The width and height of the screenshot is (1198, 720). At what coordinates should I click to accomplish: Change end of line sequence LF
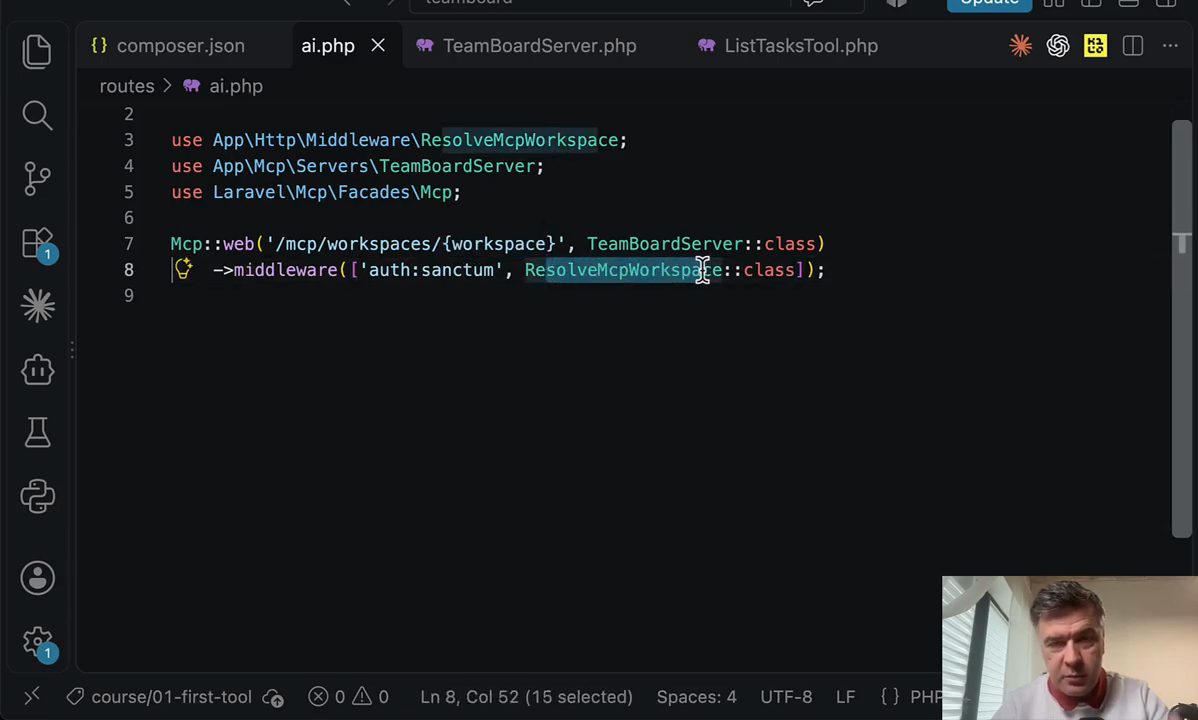[x=845, y=697]
